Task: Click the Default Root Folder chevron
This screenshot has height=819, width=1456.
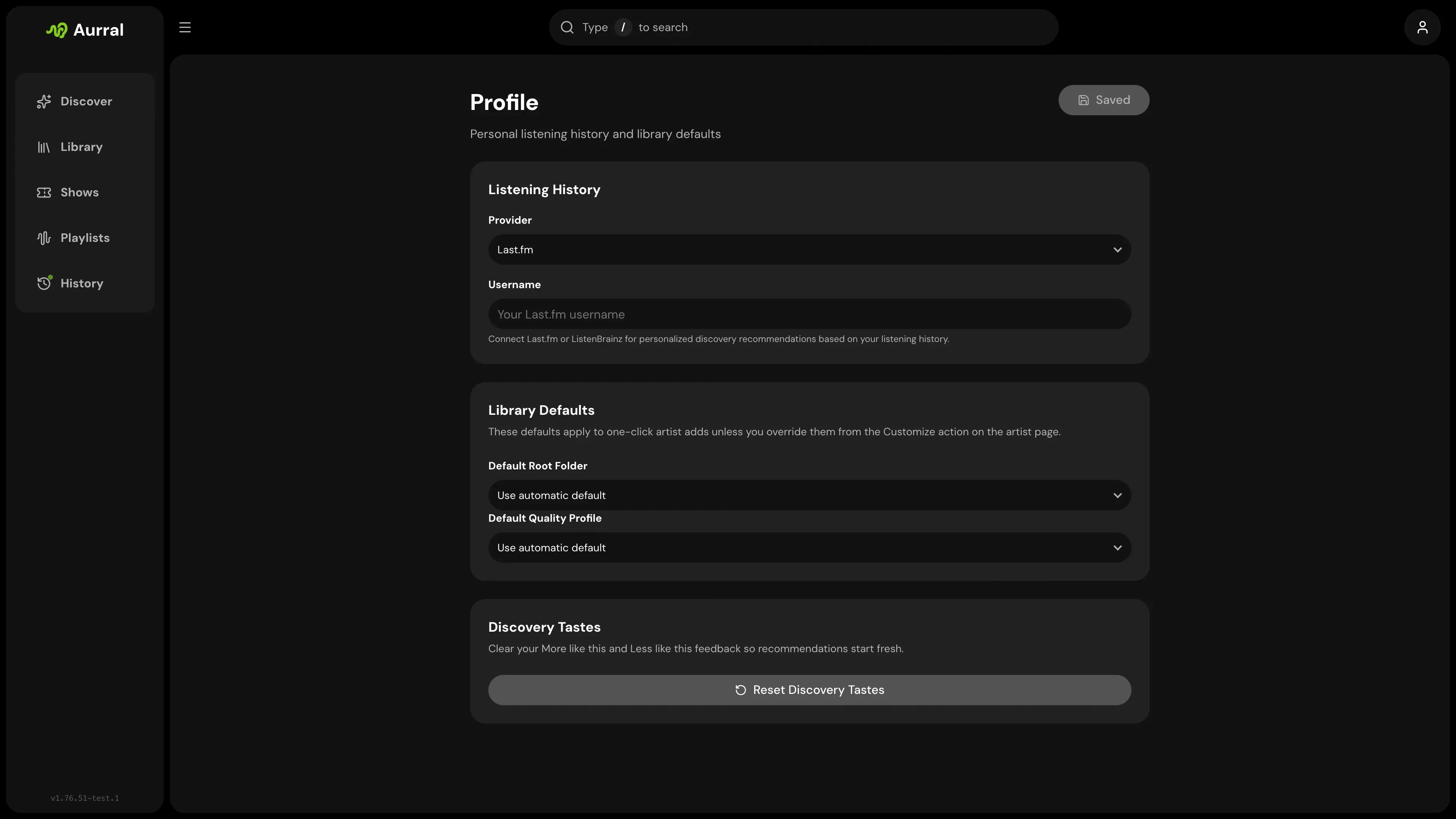Action: [x=1117, y=496]
